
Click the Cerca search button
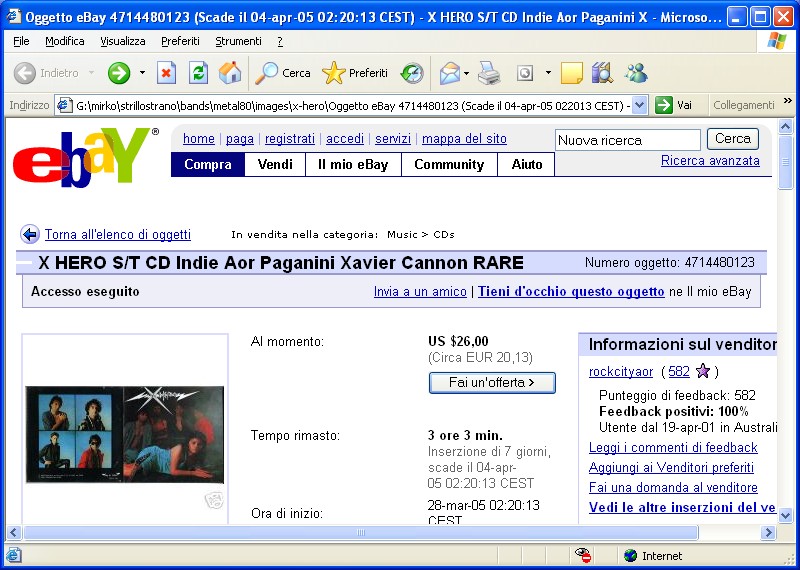pyautogui.click(x=733, y=139)
